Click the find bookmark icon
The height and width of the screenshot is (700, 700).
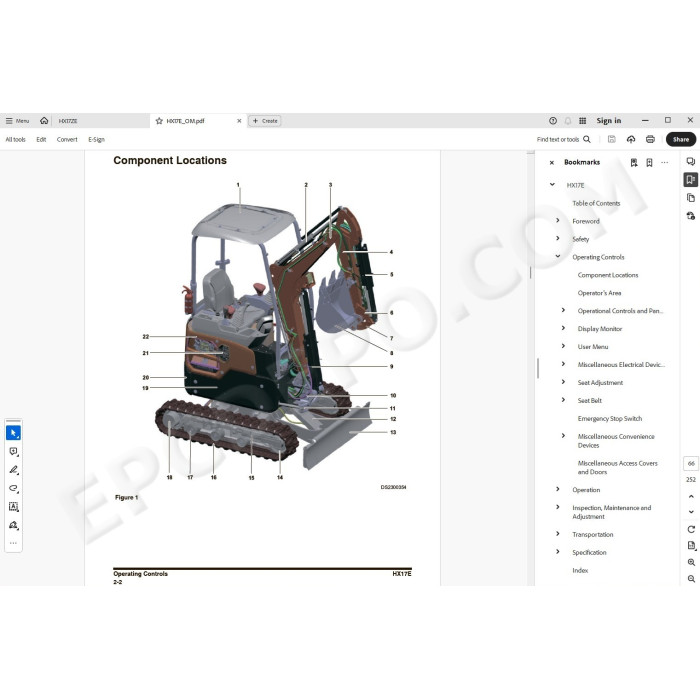tap(634, 162)
